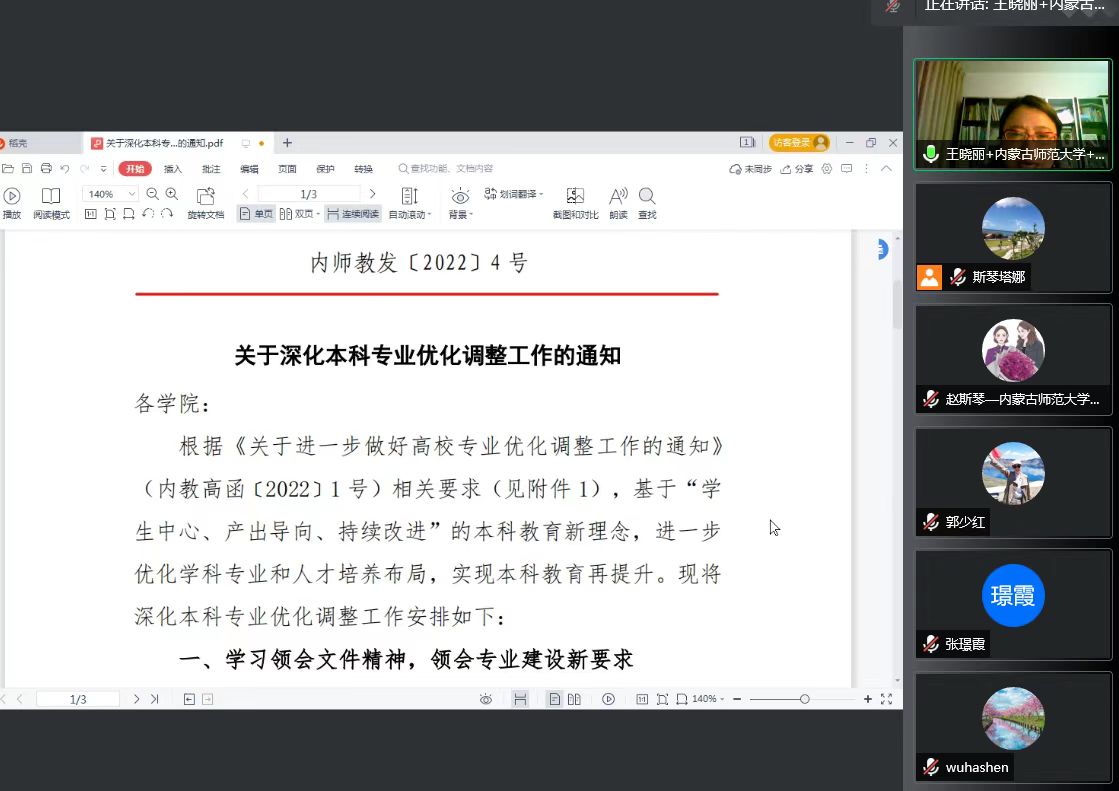Click the Share (分享) button
Viewport: 1119px width, 791px height.
[797, 169]
